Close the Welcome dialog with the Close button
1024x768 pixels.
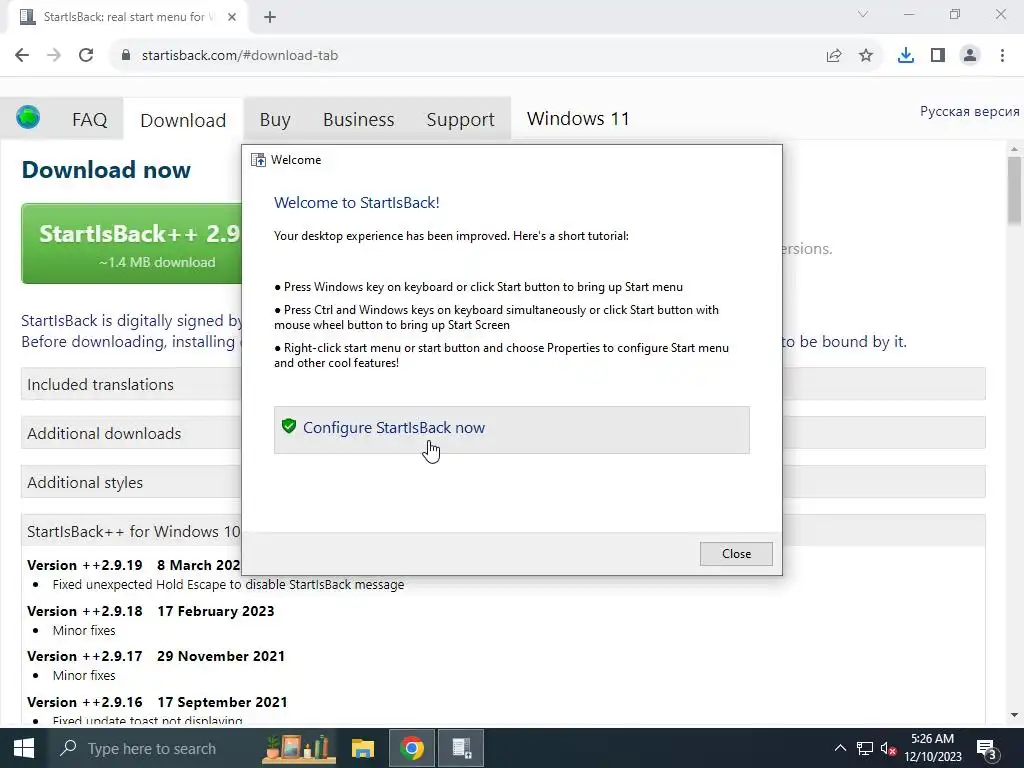point(736,554)
